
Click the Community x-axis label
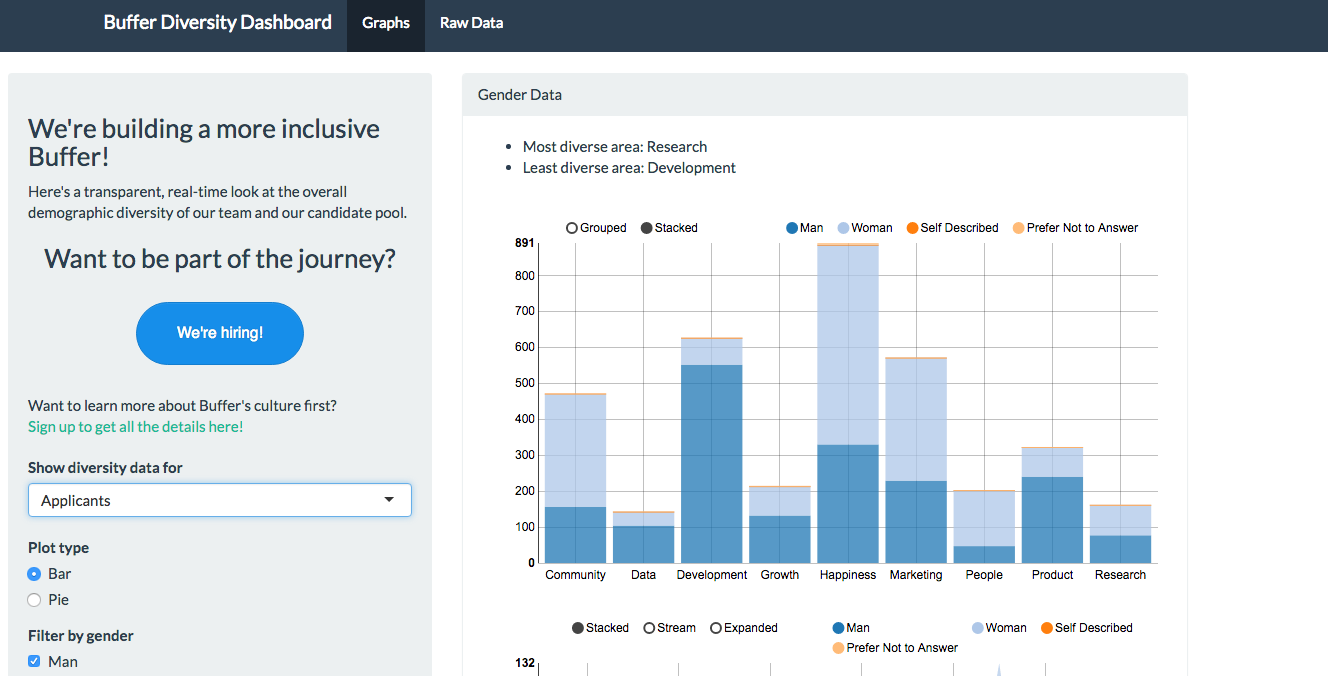point(576,575)
